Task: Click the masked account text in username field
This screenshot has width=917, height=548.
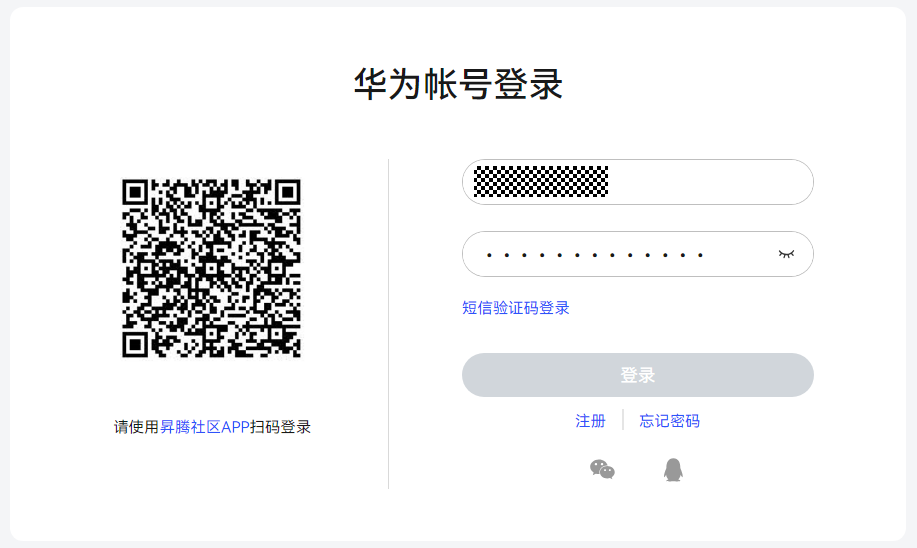Action: coord(541,181)
